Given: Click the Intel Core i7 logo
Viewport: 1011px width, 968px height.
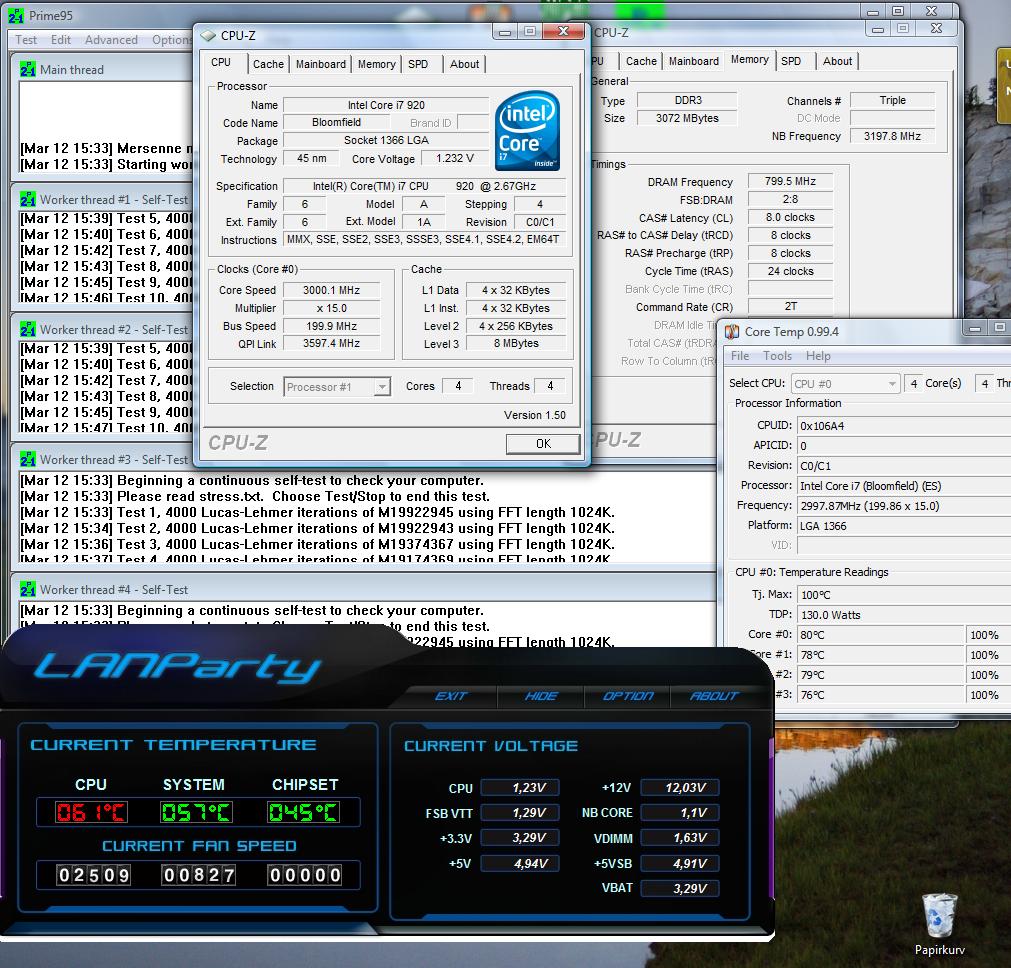Looking at the screenshot, I should click(527, 131).
